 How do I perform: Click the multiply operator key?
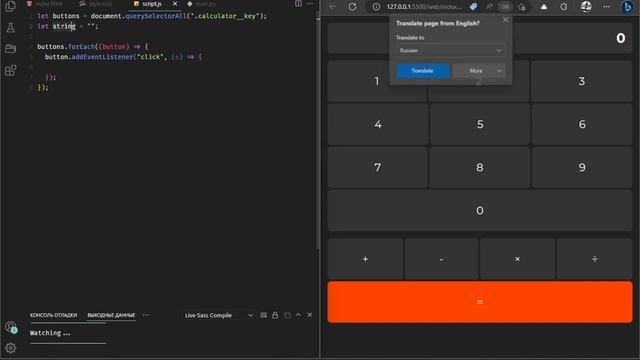517,259
